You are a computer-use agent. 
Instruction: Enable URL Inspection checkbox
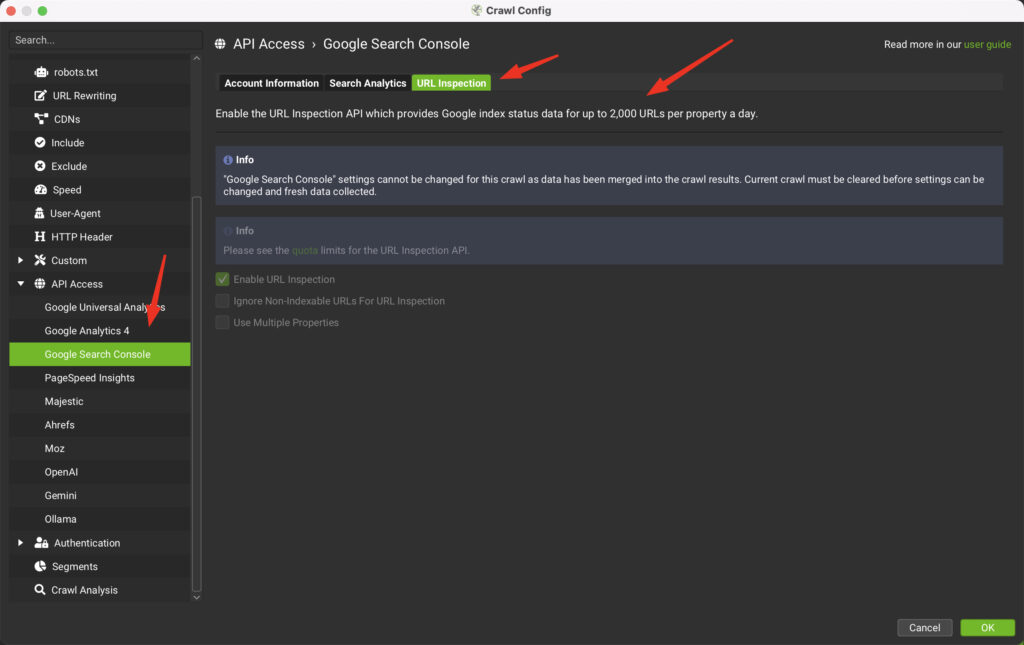(x=222, y=279)
